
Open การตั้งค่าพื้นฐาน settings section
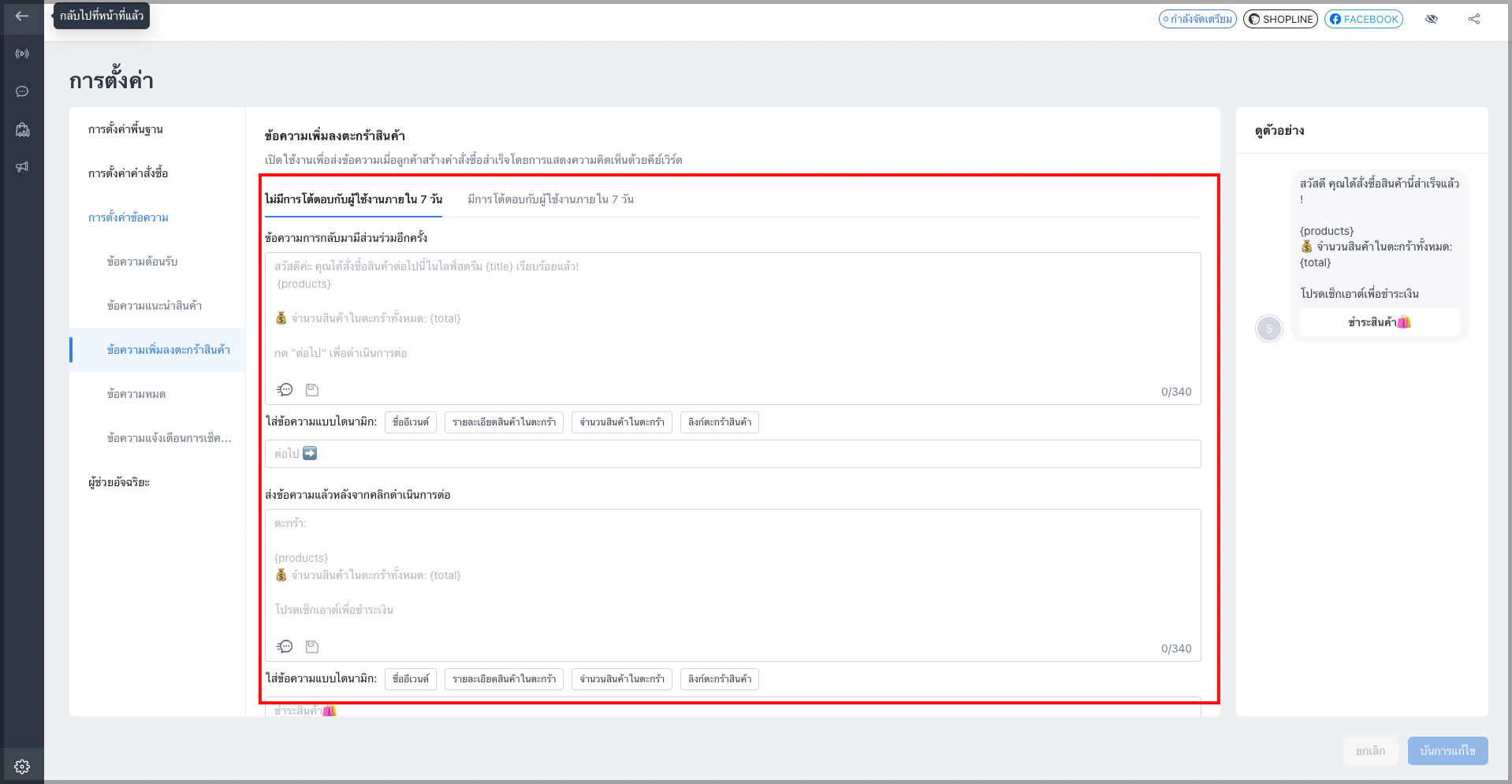pos(126,129)
